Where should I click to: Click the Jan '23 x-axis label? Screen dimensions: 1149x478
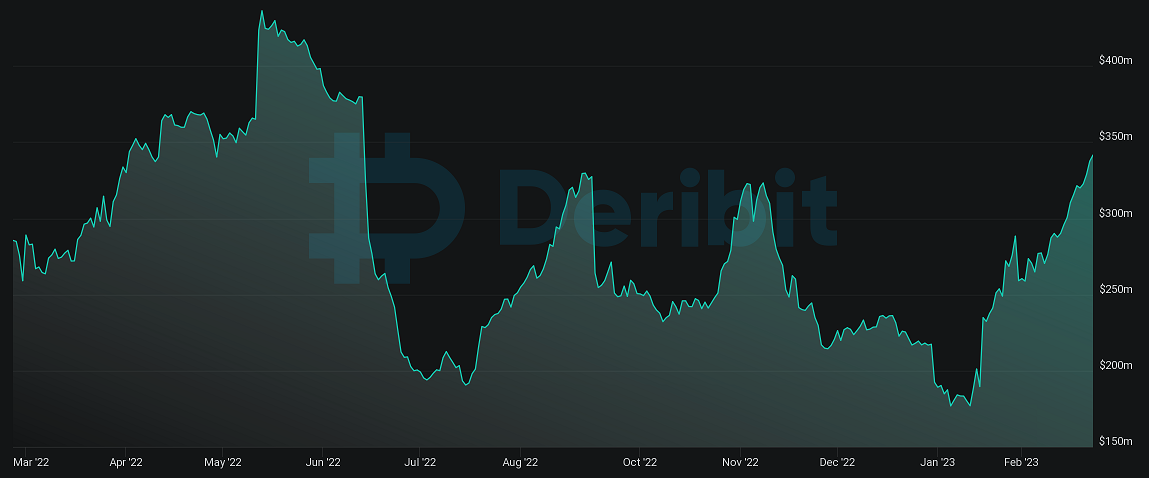point(938,463)
